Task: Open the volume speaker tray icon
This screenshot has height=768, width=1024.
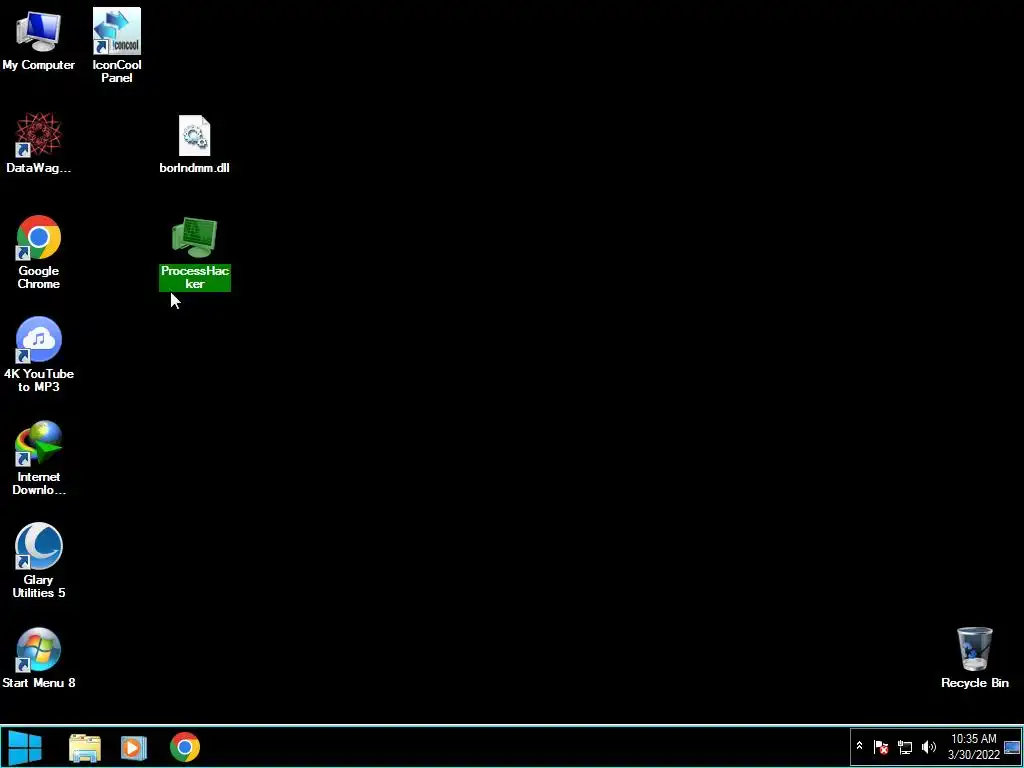Action: click(x=929, y=746)
